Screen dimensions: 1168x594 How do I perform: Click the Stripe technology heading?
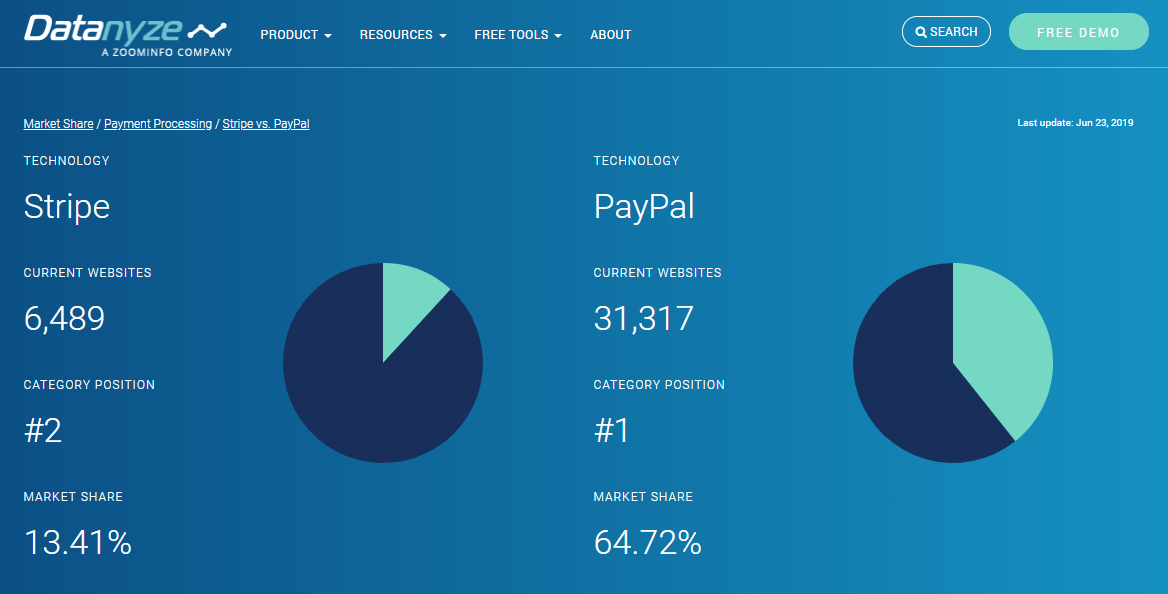(x=66, y=206)
